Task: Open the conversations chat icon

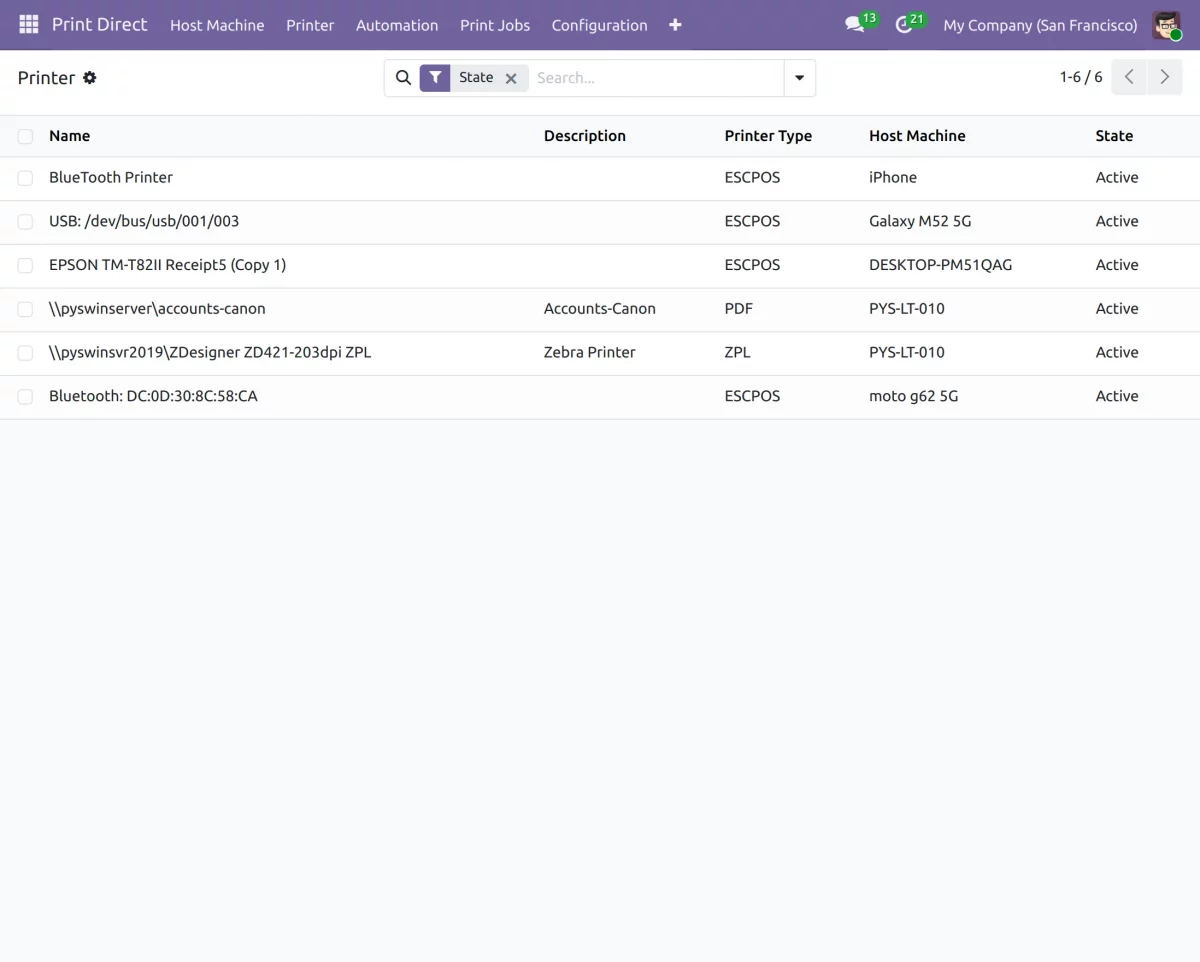Action: pyautogui.click(x=854, y=25)
